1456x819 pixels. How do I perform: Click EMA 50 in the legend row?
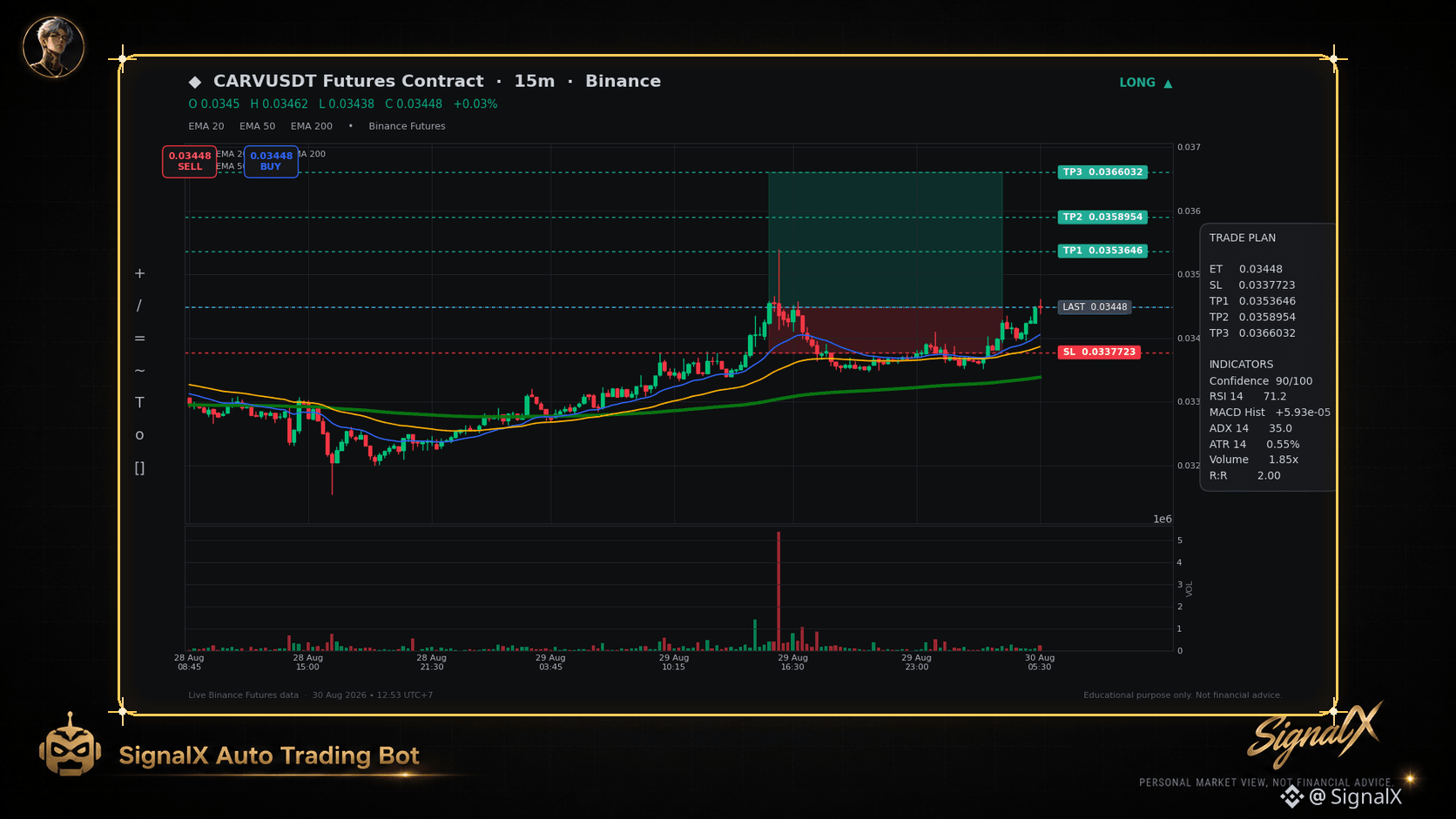[x=258, y=126]
